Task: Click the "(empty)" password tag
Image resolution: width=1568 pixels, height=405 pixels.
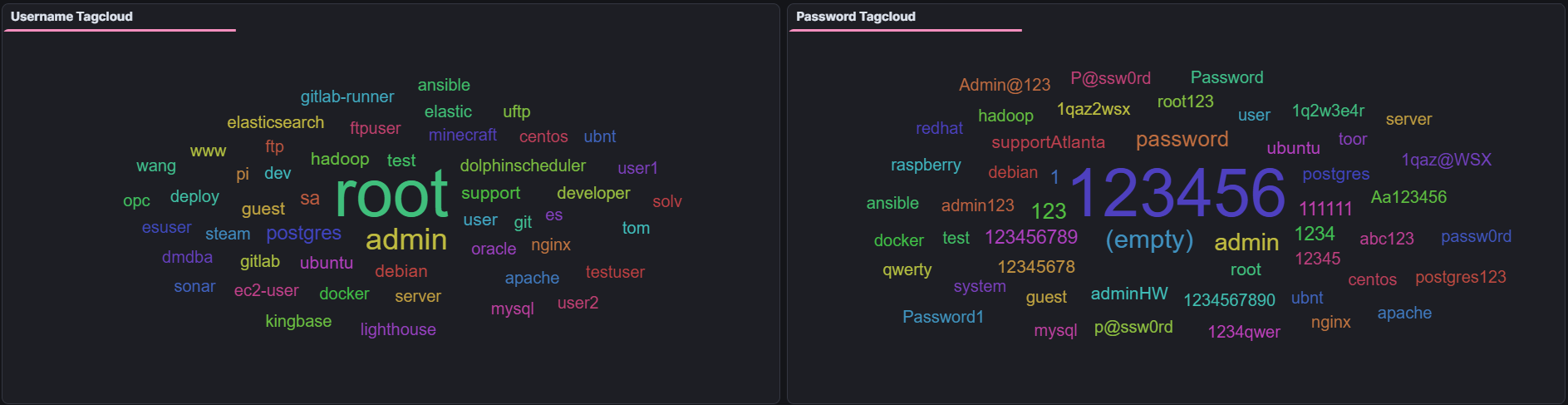Action: [1148, 240]
